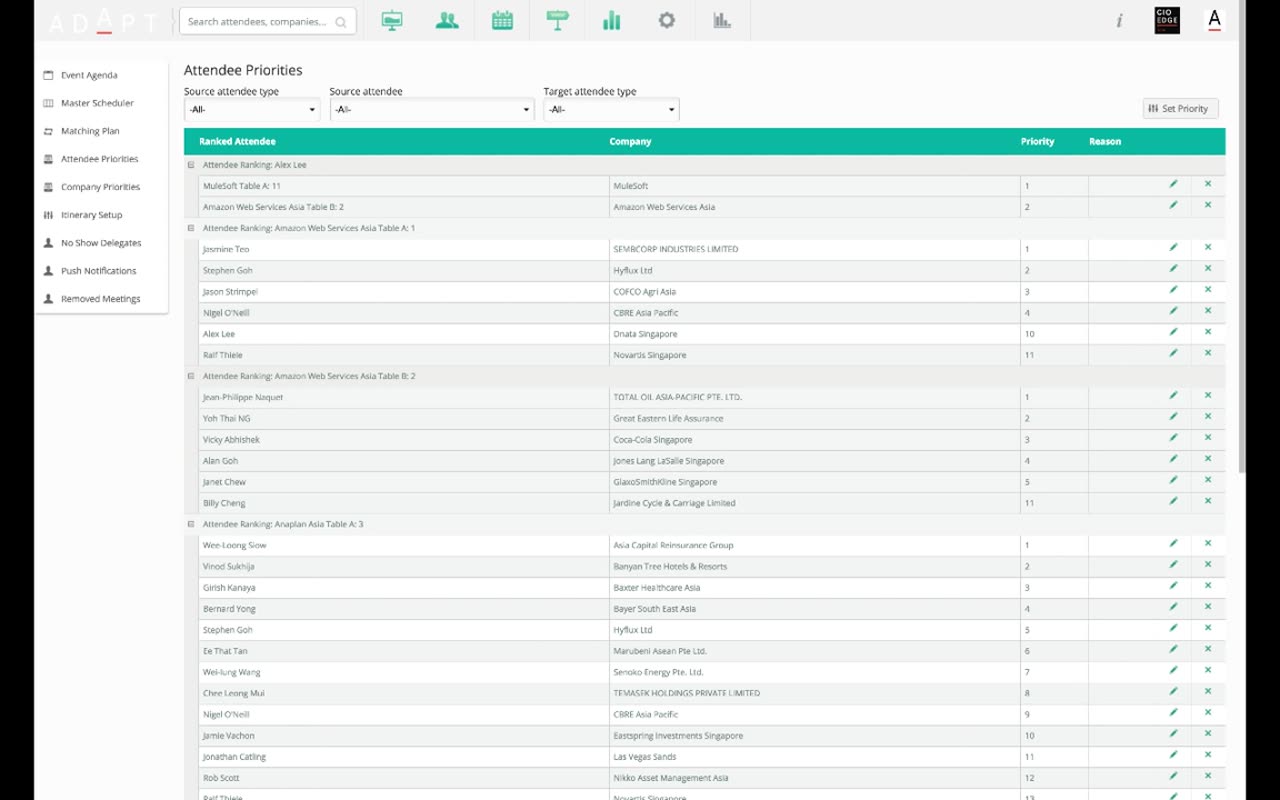Open Removed Meetings
The height and width of the screenshot is (800, 1280).
(100, 299)
